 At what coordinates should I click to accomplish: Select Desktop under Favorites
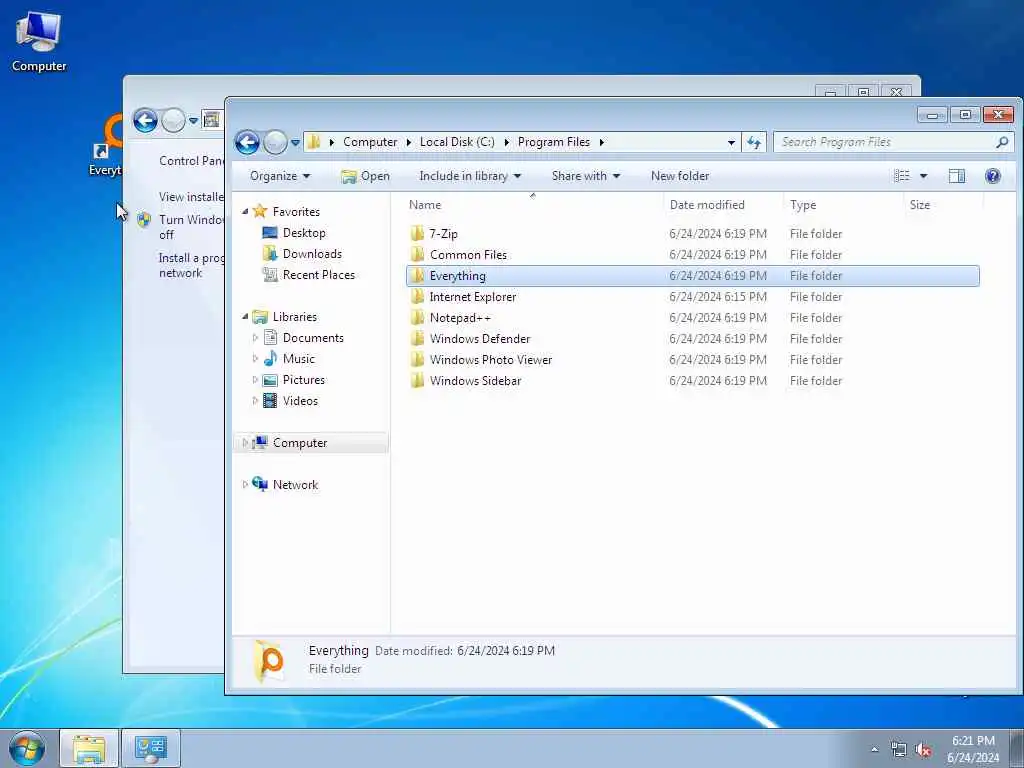[x=303, y=232]
